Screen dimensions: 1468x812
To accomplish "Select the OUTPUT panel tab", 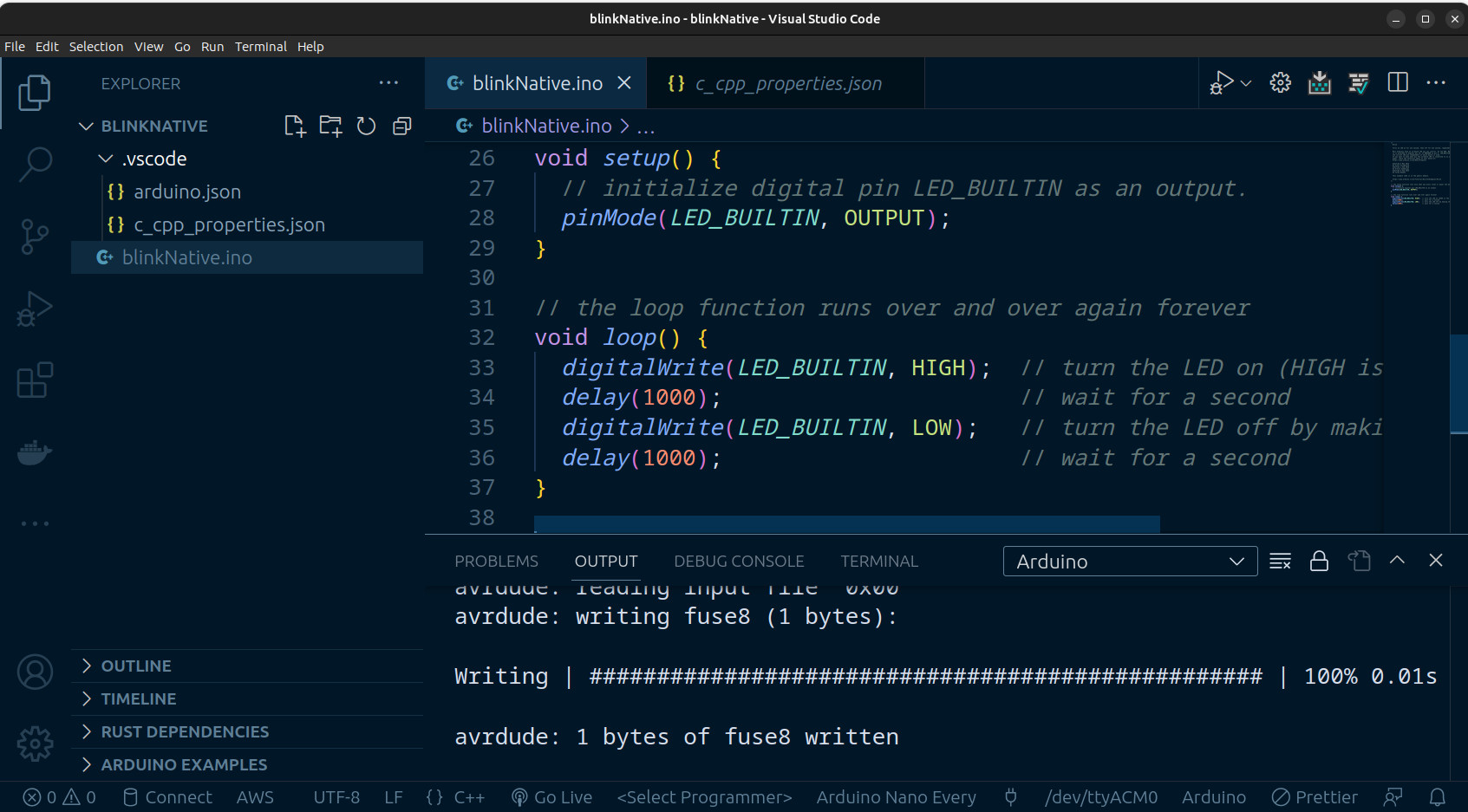I will (606, 562).
